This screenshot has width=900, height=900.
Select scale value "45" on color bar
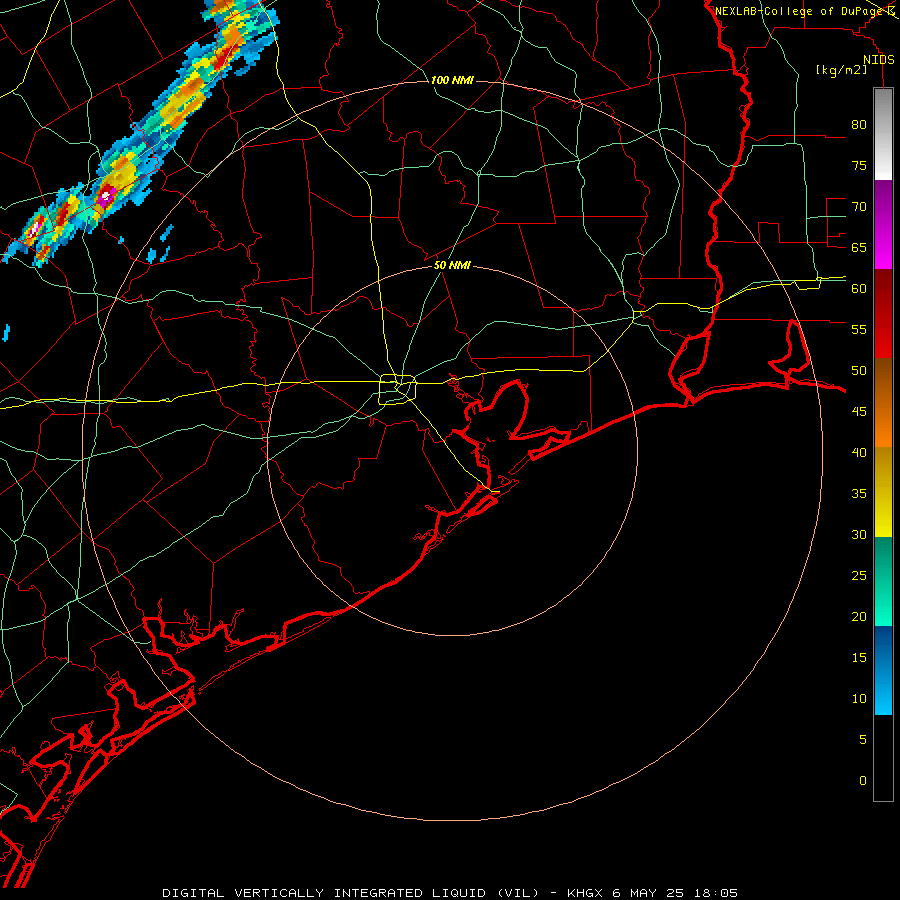(x=859, y=412)
